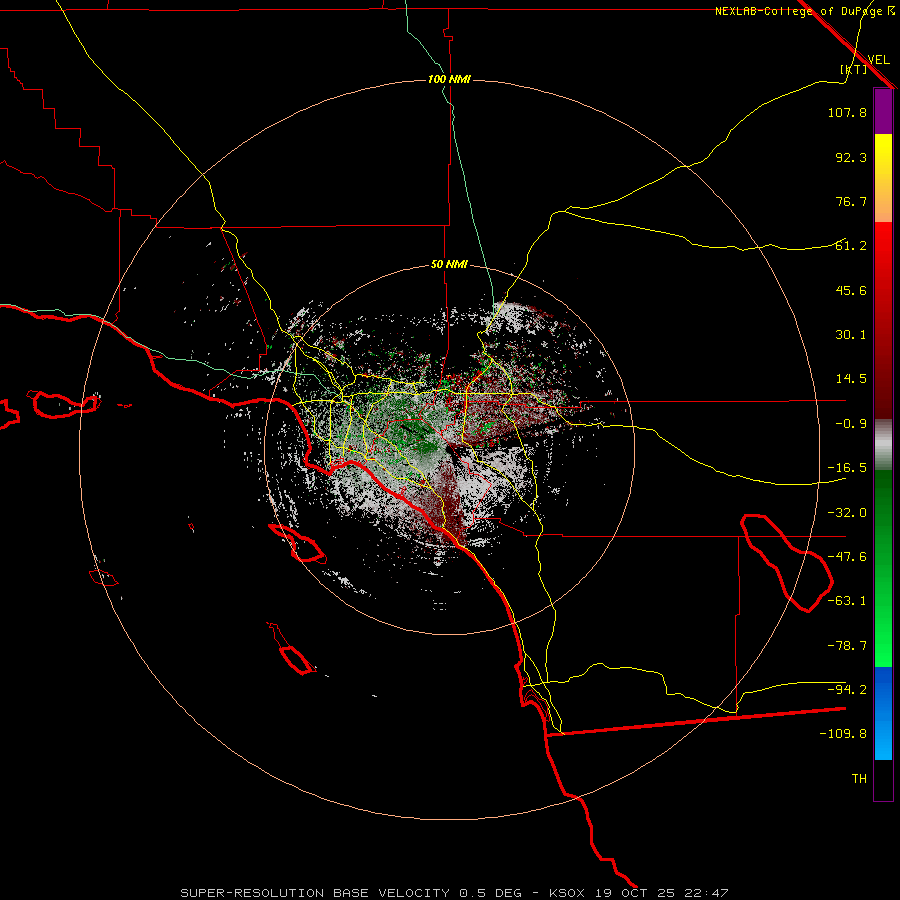The height and width of the screenshot is (900, 900).
Task: Click the bright green segment of color bar
Action: tap(883, 568)
